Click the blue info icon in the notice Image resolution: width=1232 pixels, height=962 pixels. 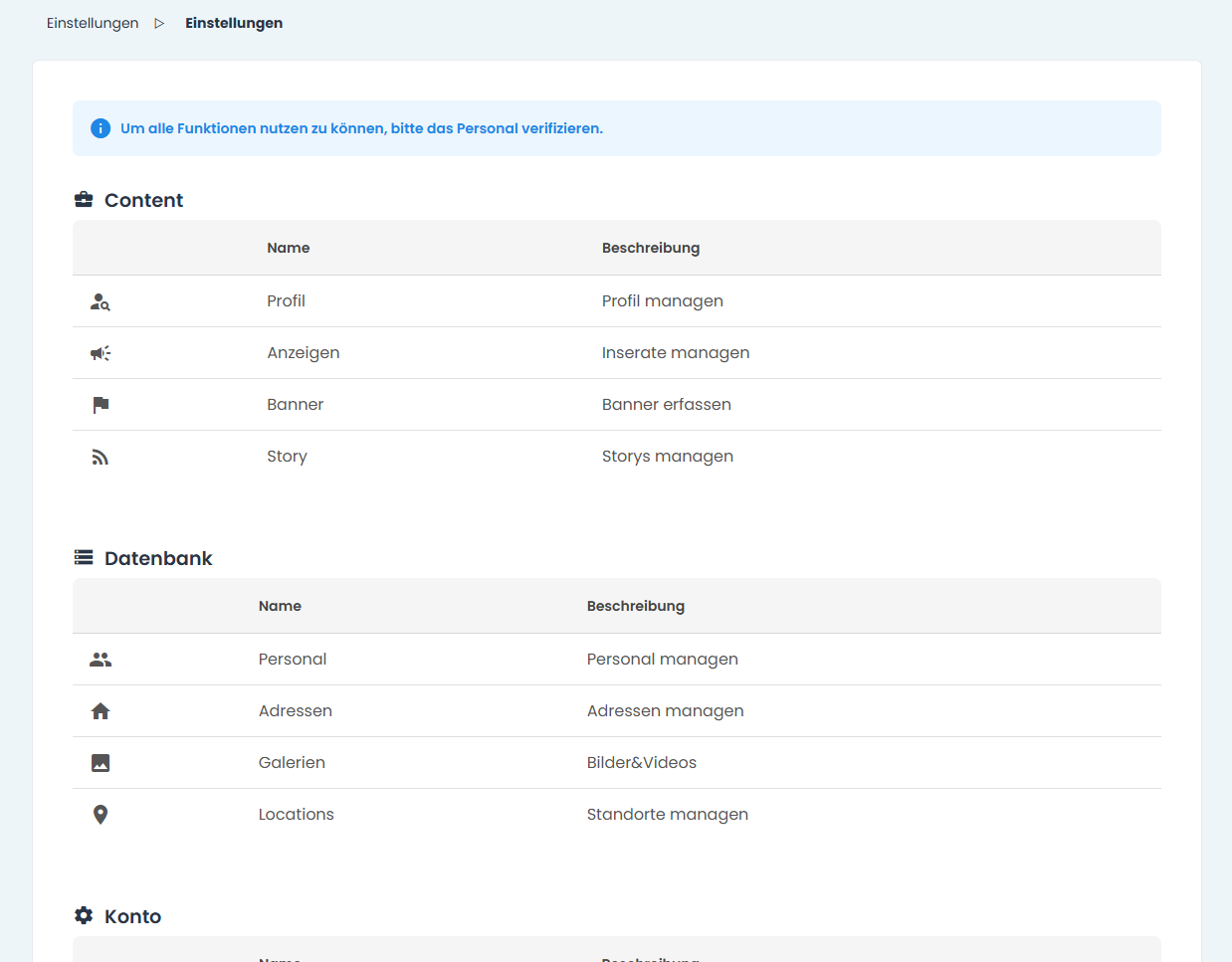click(x=101, y=128)
